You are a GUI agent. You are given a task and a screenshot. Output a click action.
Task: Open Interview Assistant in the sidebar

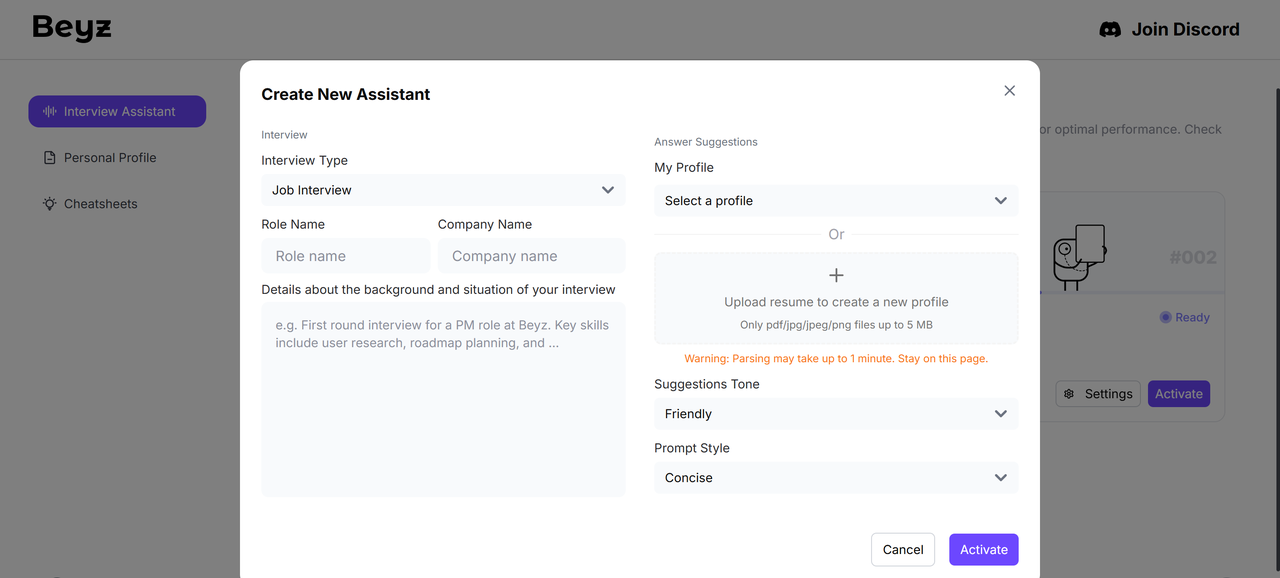point(117,112)
